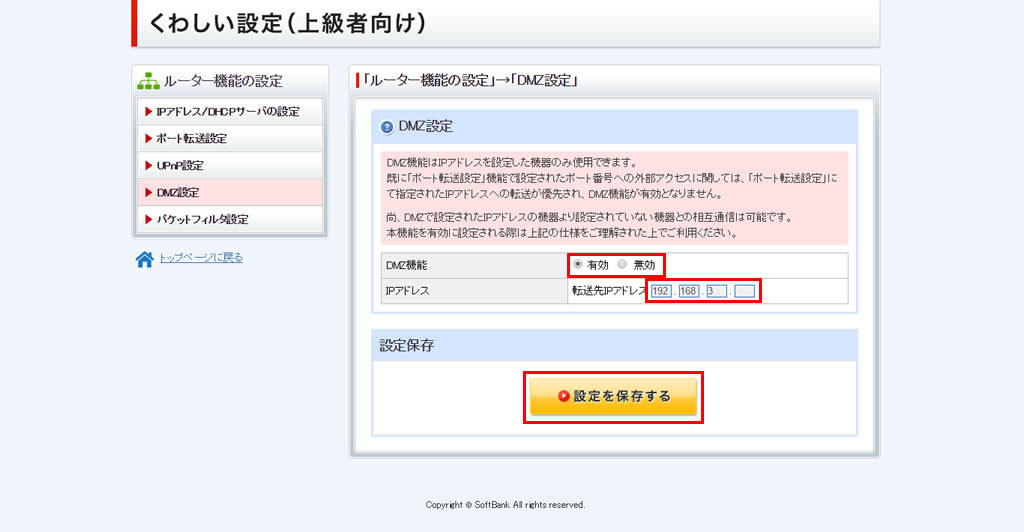Open IPアドレス/DHCPサーバの設定 menu

(230, 112)
